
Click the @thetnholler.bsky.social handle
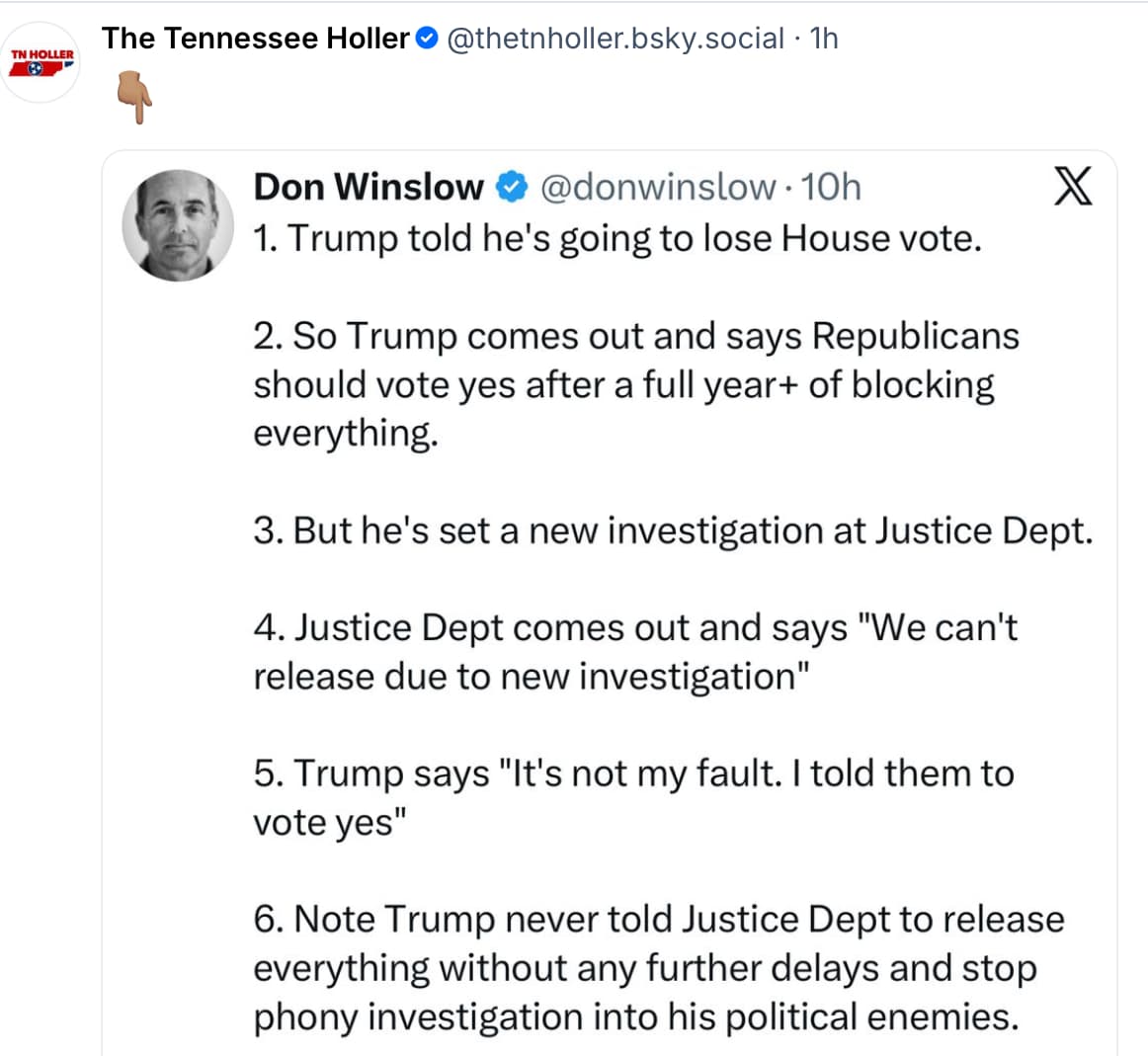pos(615,39)
